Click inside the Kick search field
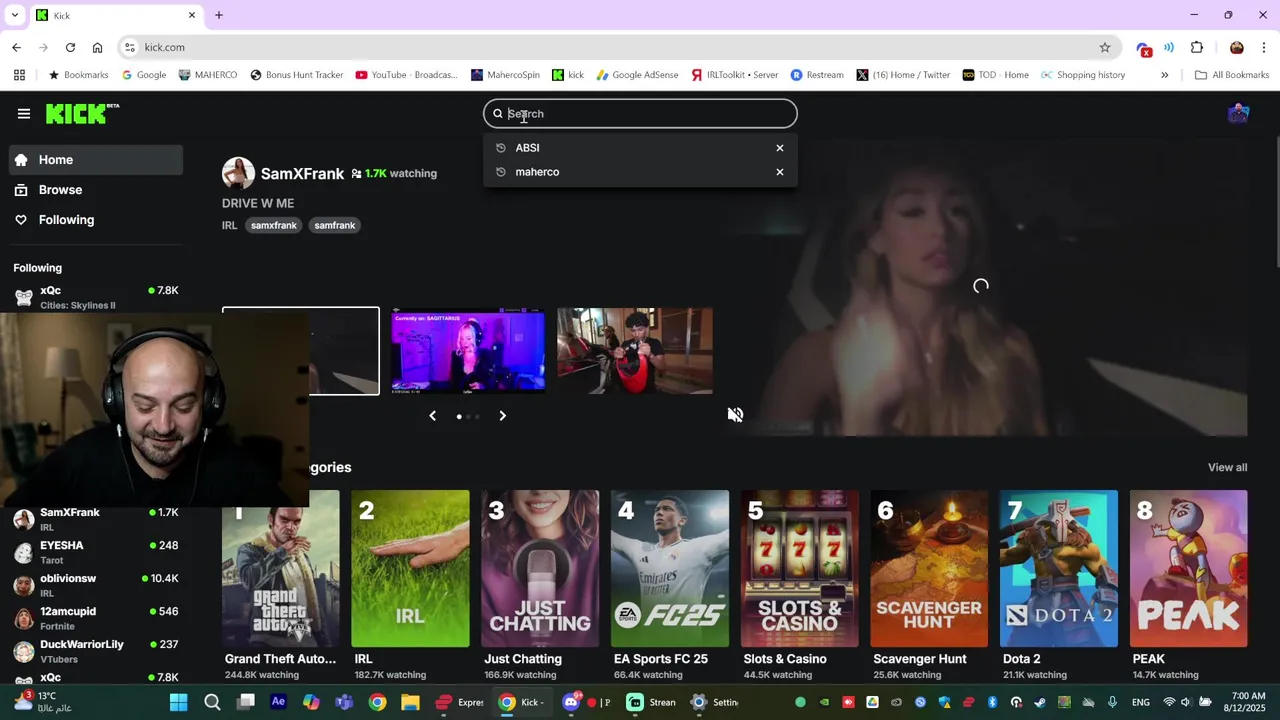Viewport: 1280px width, 720px height. 640,114
